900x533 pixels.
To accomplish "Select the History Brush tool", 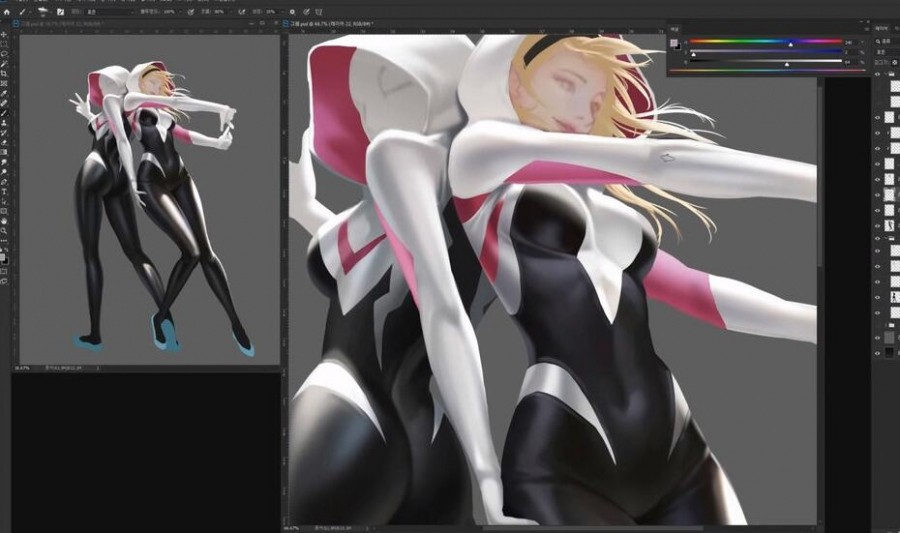I will pyautogui.click(x=4, y=133).
